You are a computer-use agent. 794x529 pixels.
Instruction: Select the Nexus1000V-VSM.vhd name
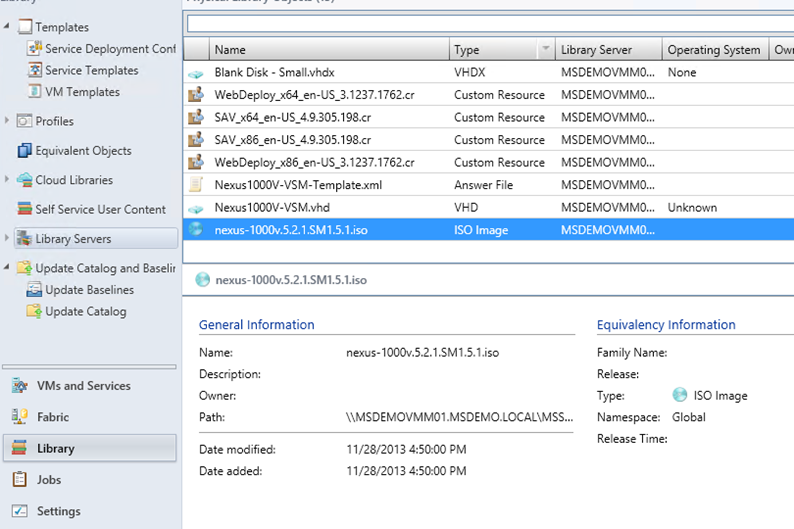tap(272, 208)
